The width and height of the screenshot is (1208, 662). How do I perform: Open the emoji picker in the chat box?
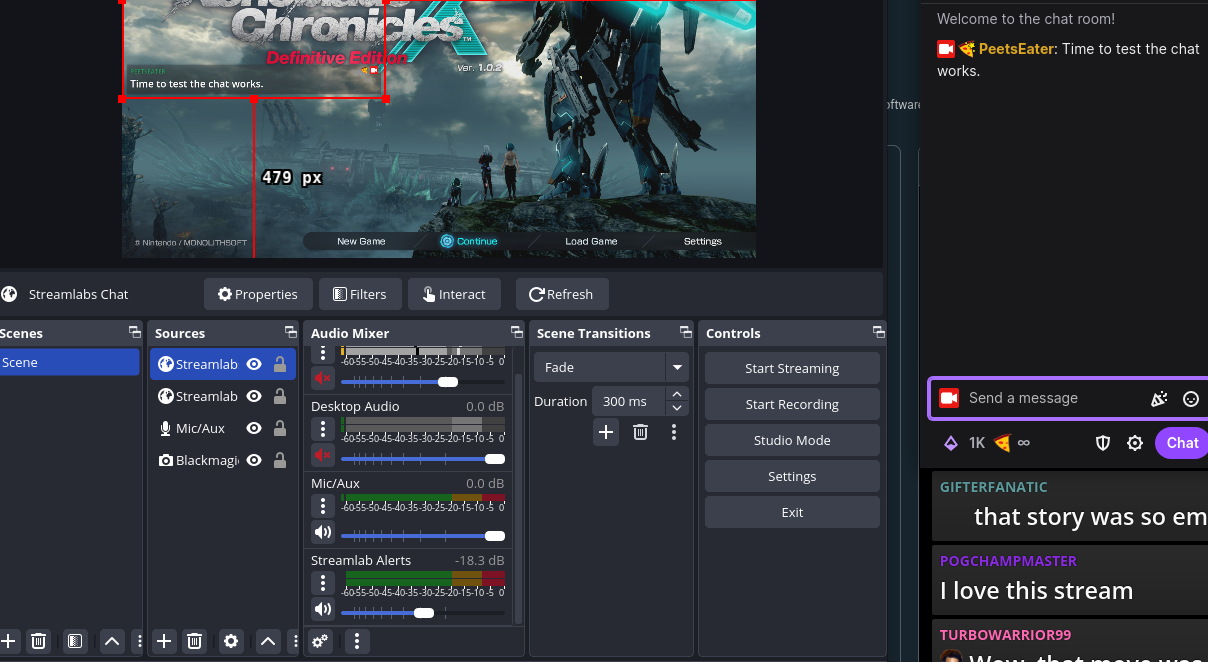pyautogui.click(x=1191, y=398)
